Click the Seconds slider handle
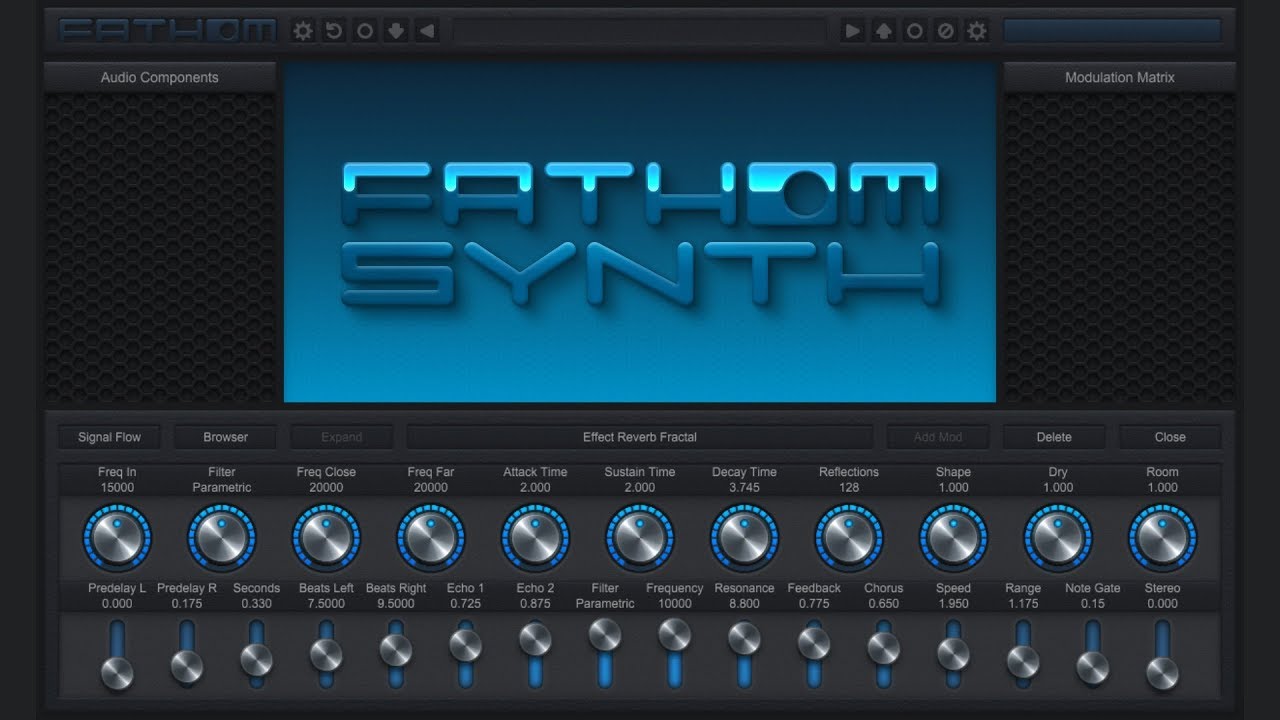The width and height of the screenshot is (1280, 720). pos(256,660)
